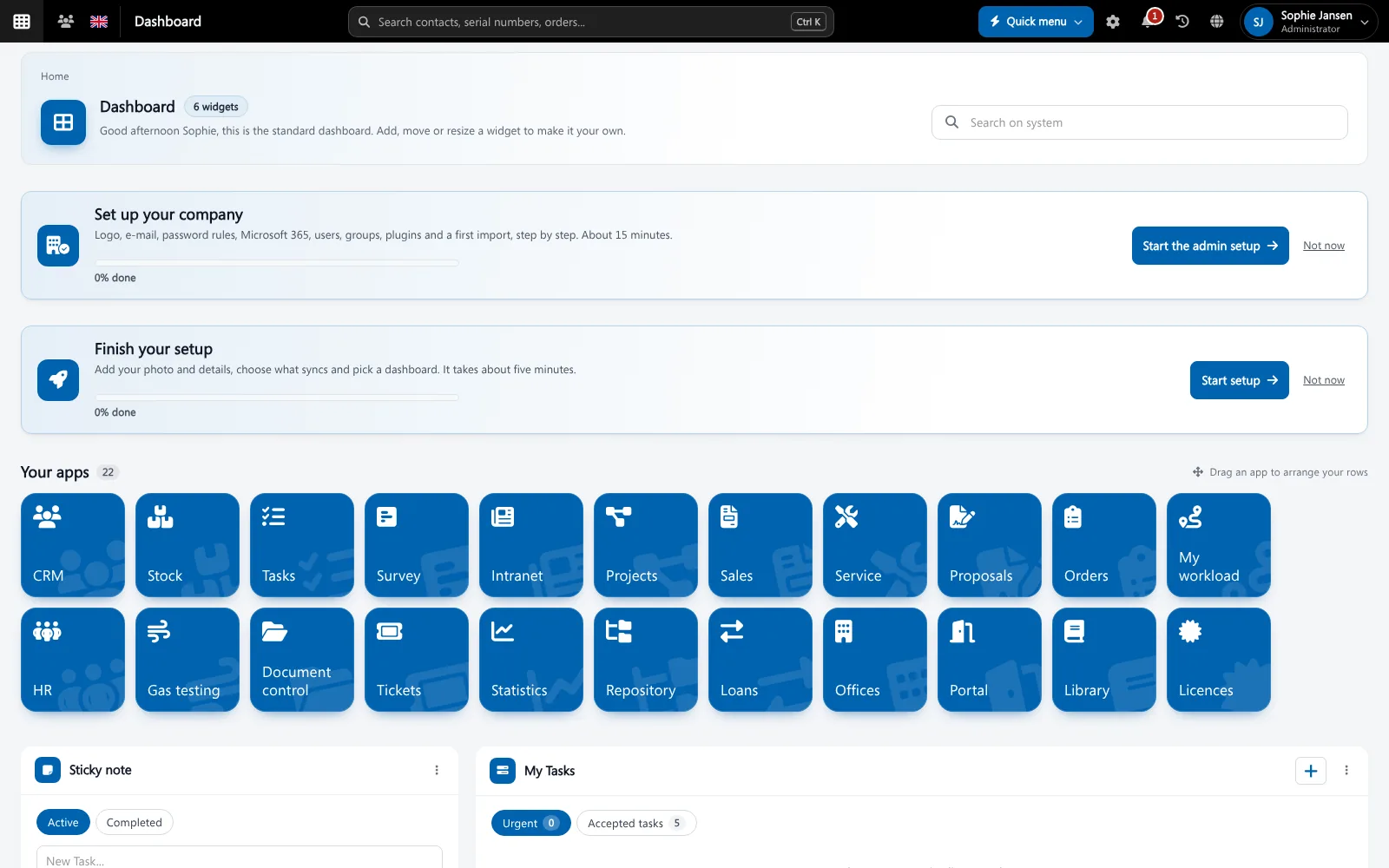Open the Stock app tile
The image size is (1389, 868).
[188, 545]
